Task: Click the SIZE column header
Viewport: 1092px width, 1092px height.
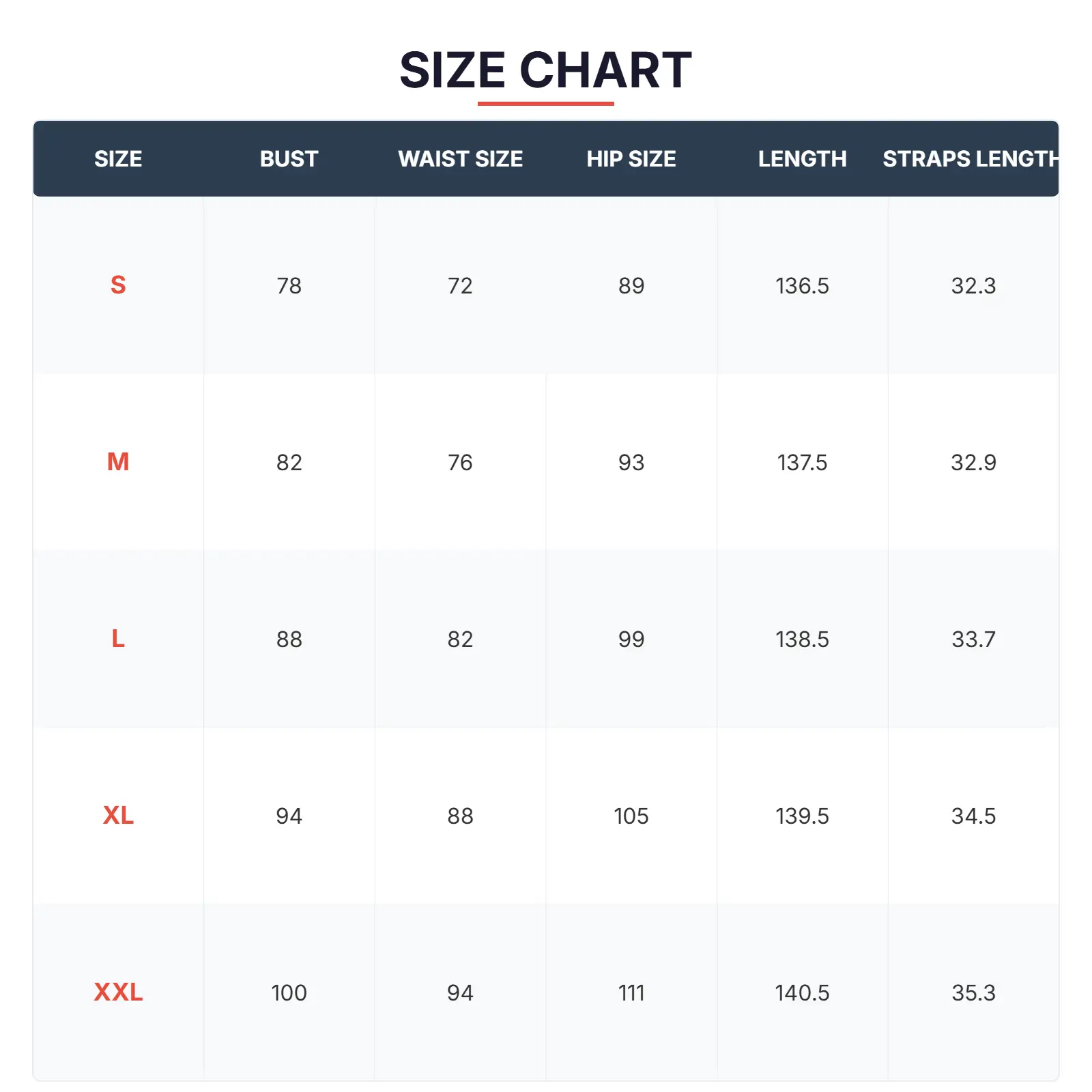Action: (x=118, y=159)
